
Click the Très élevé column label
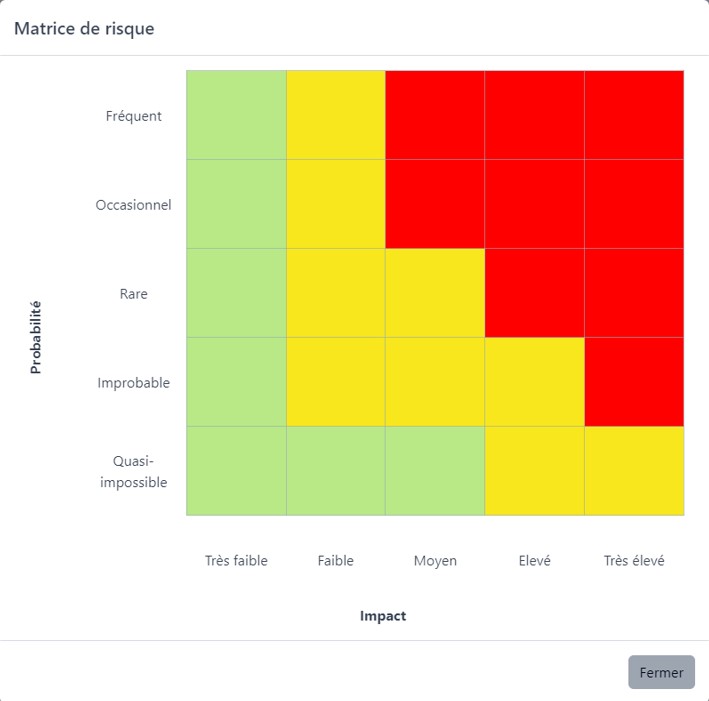coord(634,561)
